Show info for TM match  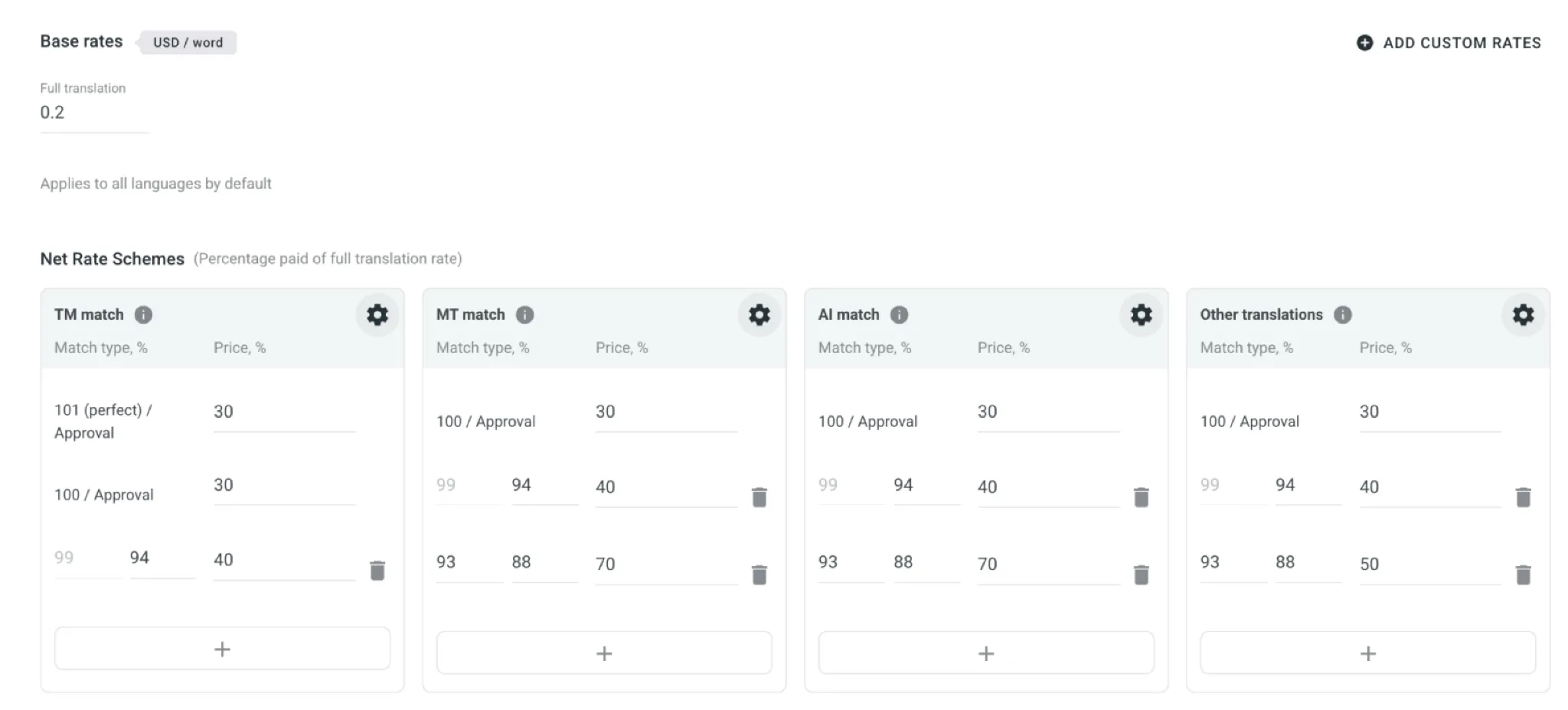coord(143,314)
